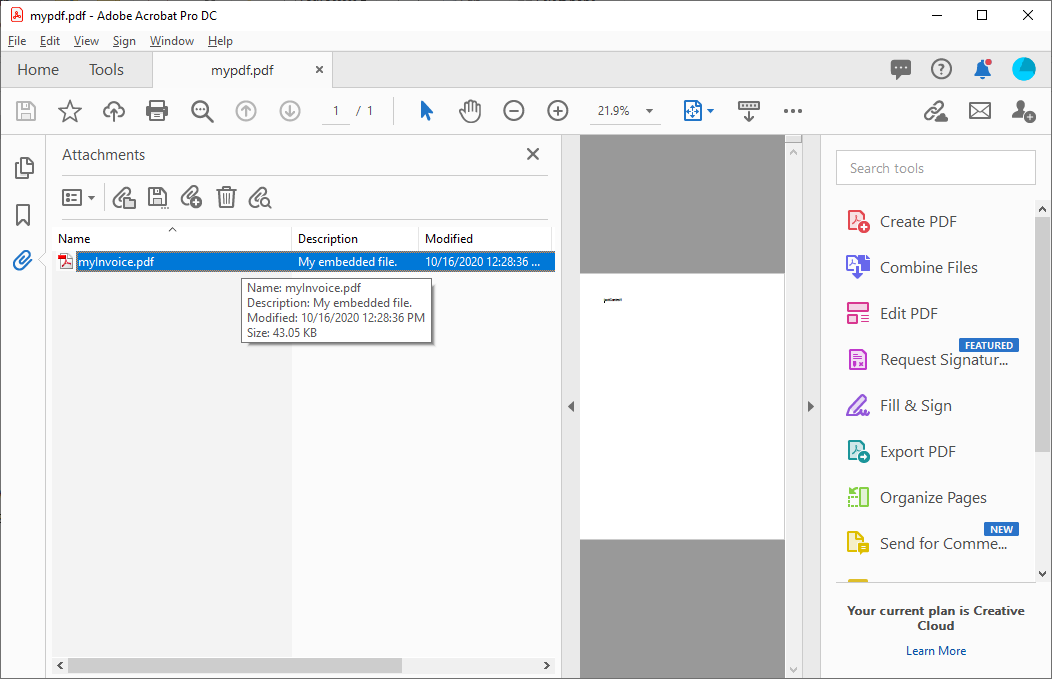Open the Export PDF tool
The image size is (1052, 679).
(x=901, y=452)
